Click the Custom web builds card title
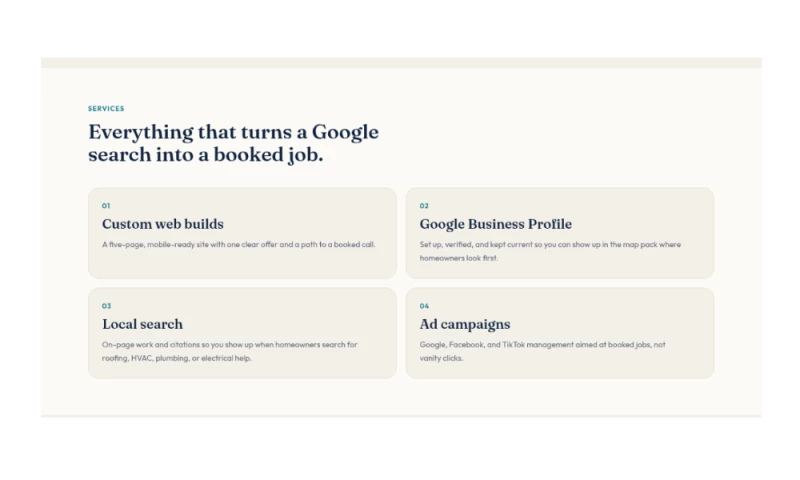The image size is (800, 480). click(163, 224)
